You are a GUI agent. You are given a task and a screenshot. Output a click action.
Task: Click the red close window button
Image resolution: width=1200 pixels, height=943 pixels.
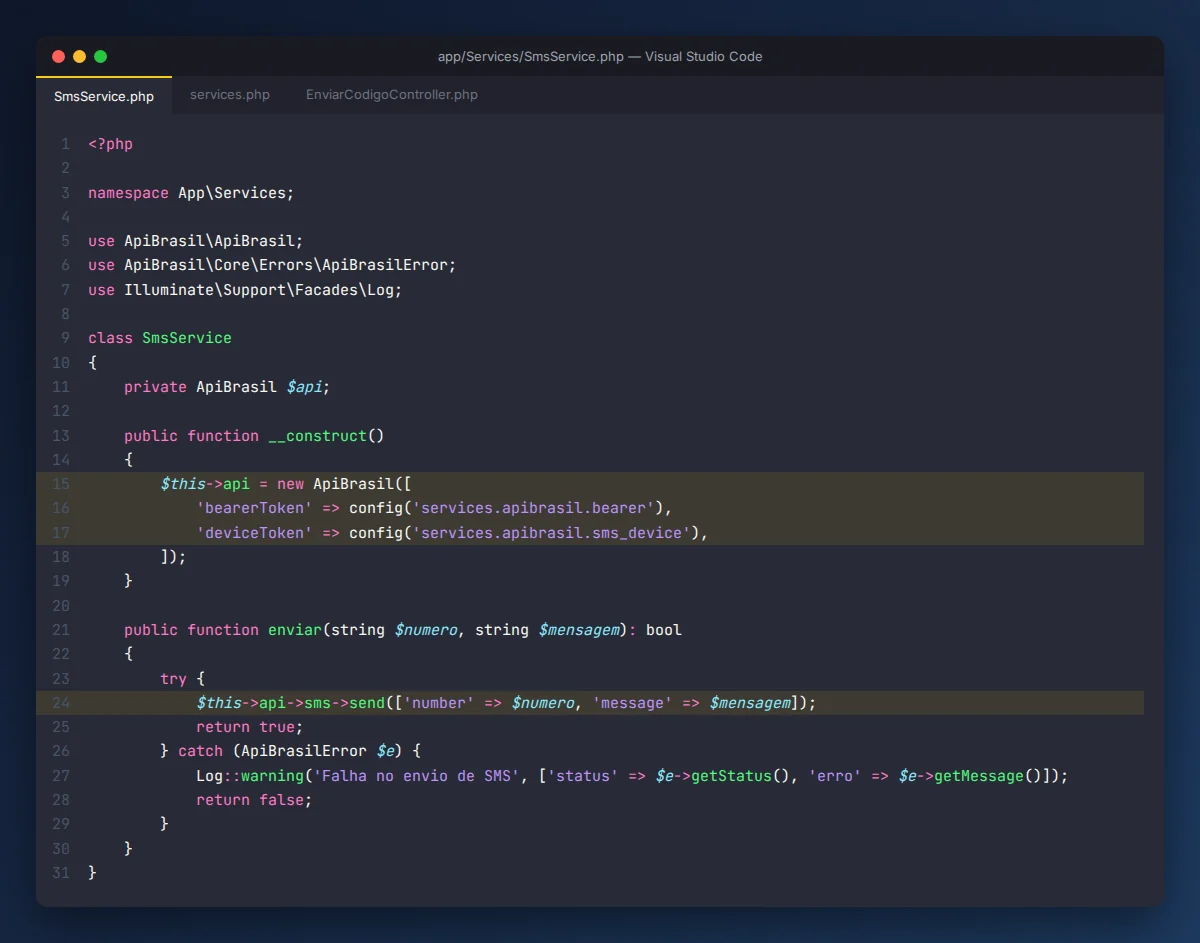[x=58, y=57]
